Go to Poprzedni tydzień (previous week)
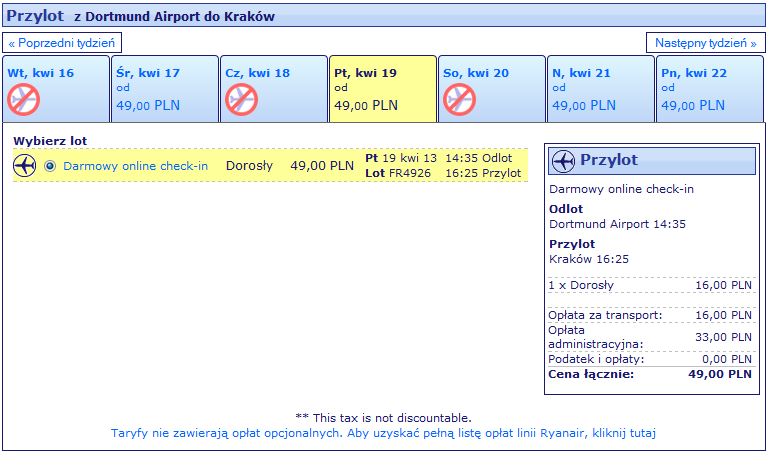 [62, 43]
